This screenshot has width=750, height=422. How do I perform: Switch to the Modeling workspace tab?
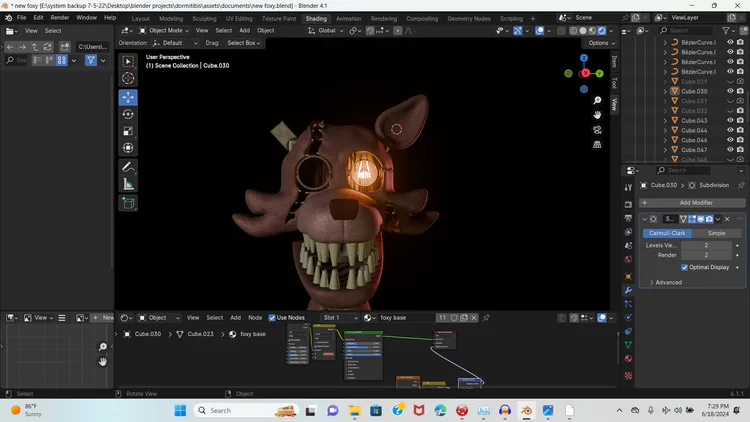pyautogui.click(x=171, y=18)
